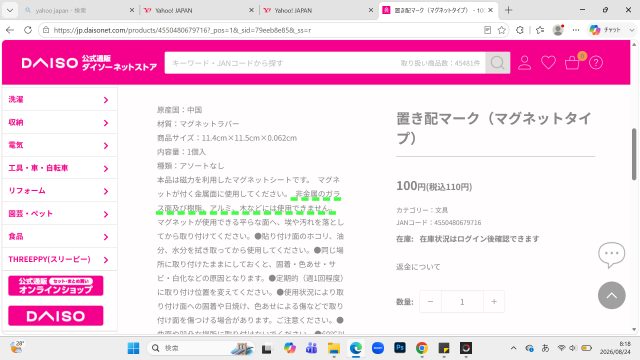Image resolution: width=640 pixels, height=360 pixels.
Task: Open the clock and date in taskbar
Action: (615, 348)
